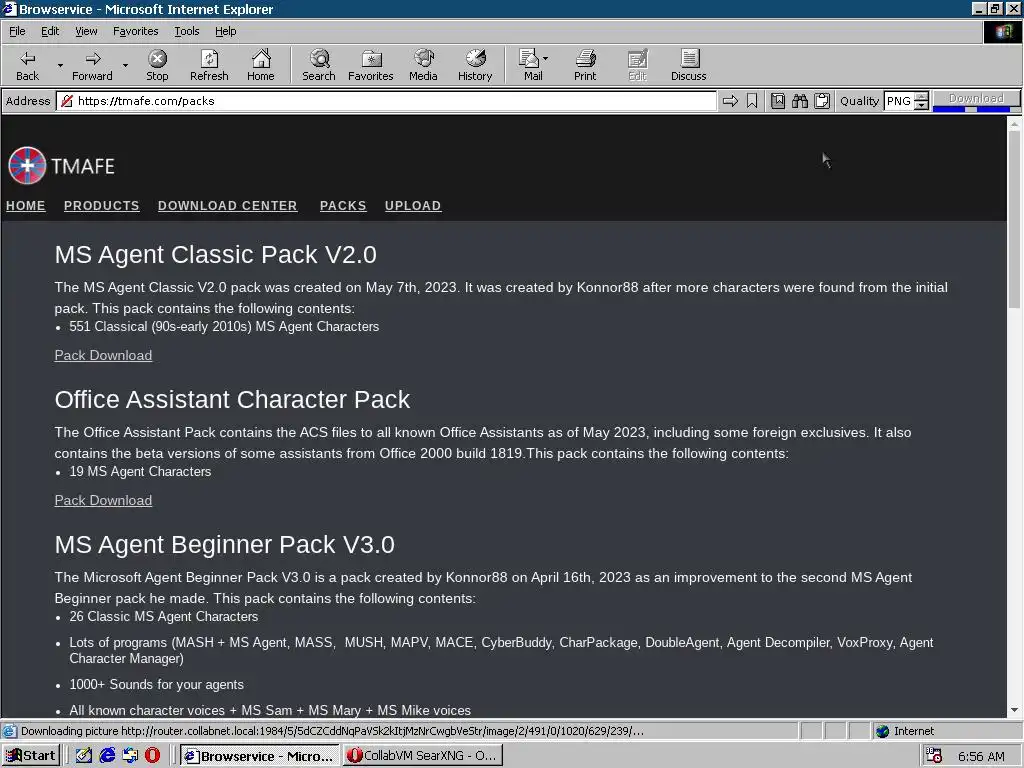The image size is (1024, 768).
Task: Open the Favorites menu
Action: click(135, 31)
